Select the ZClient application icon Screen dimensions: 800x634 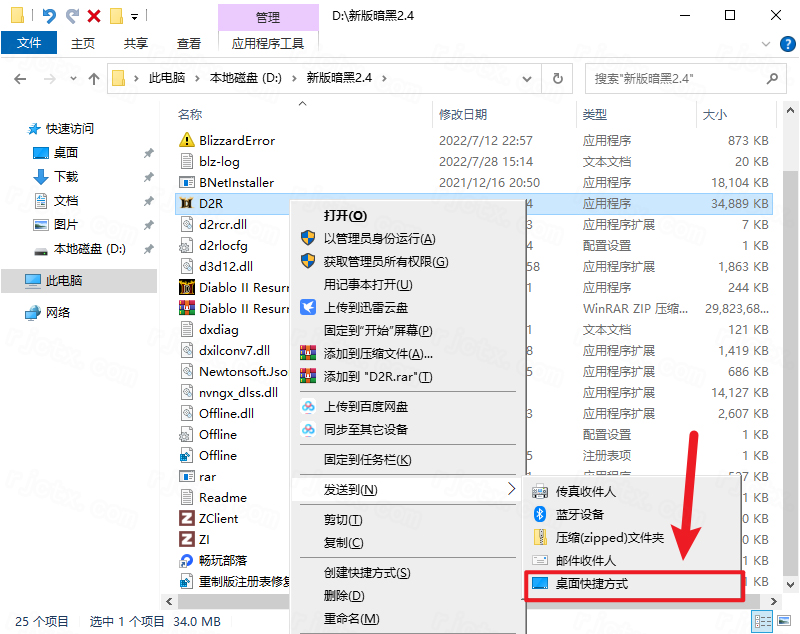point(187,518)
